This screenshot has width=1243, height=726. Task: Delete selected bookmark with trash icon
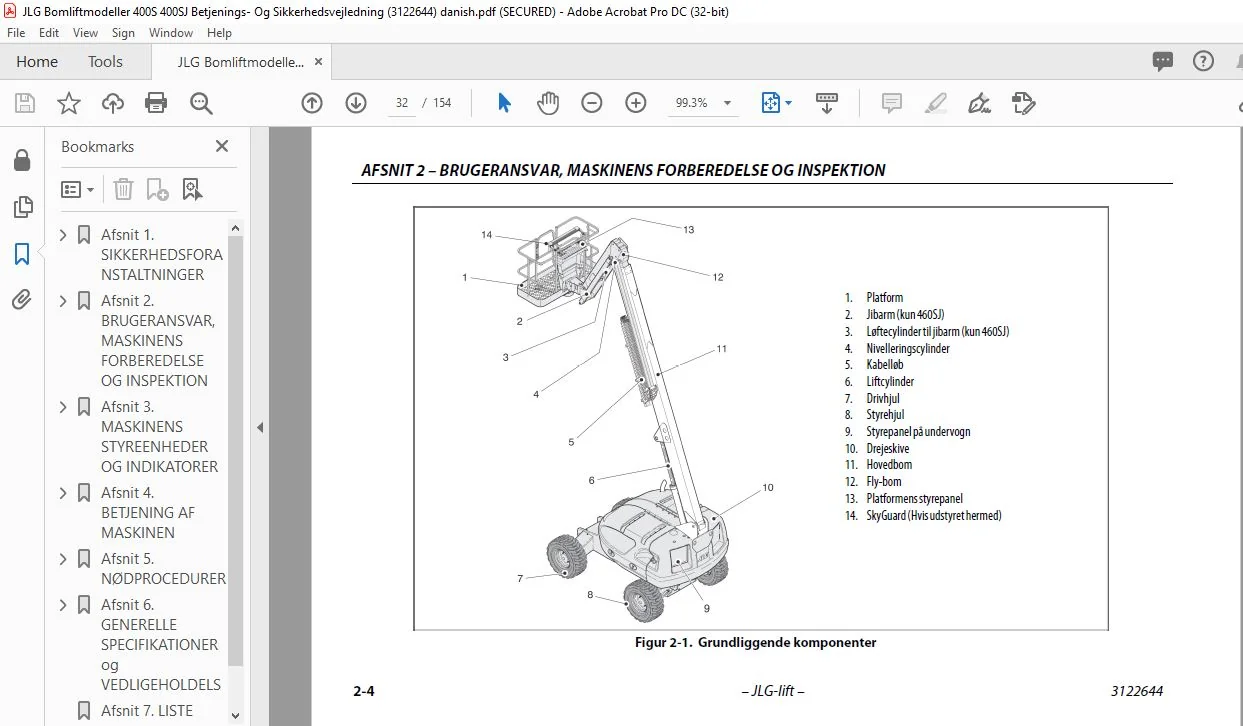[x=123, y=189]
